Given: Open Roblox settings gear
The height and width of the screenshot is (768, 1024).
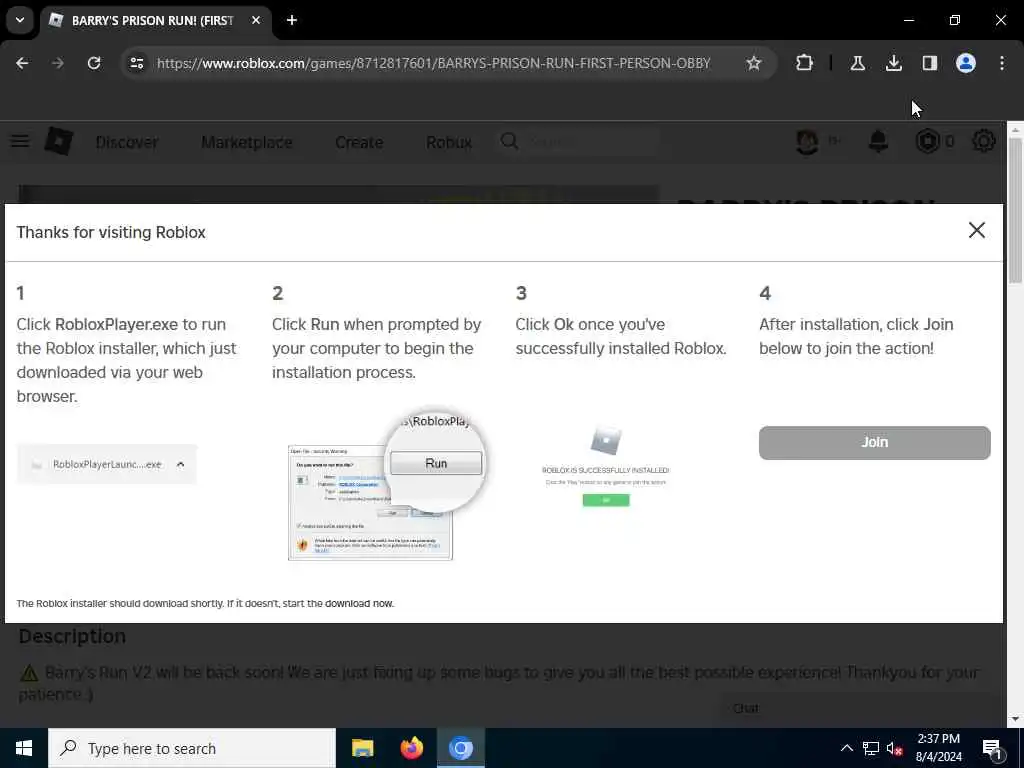Looking at the screenshot, I should [984, 141].
